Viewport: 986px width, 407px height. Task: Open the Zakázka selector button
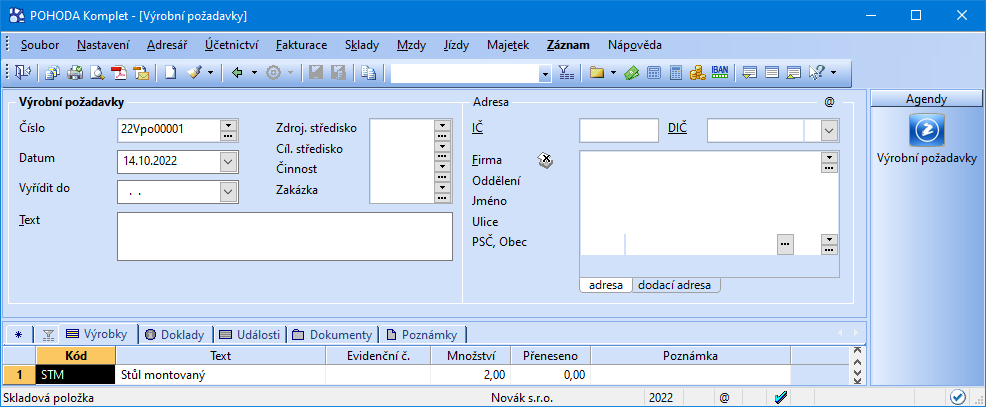click(442, 192)
